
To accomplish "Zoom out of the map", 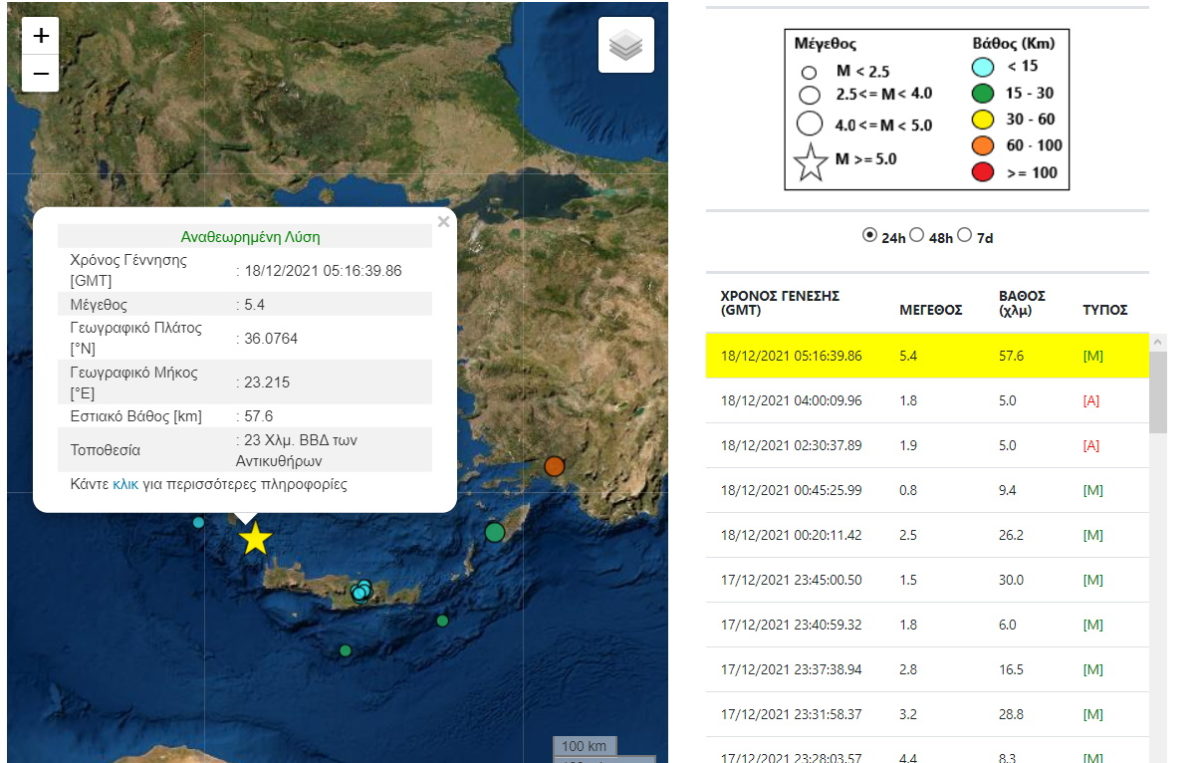I will tap(41, 73).
